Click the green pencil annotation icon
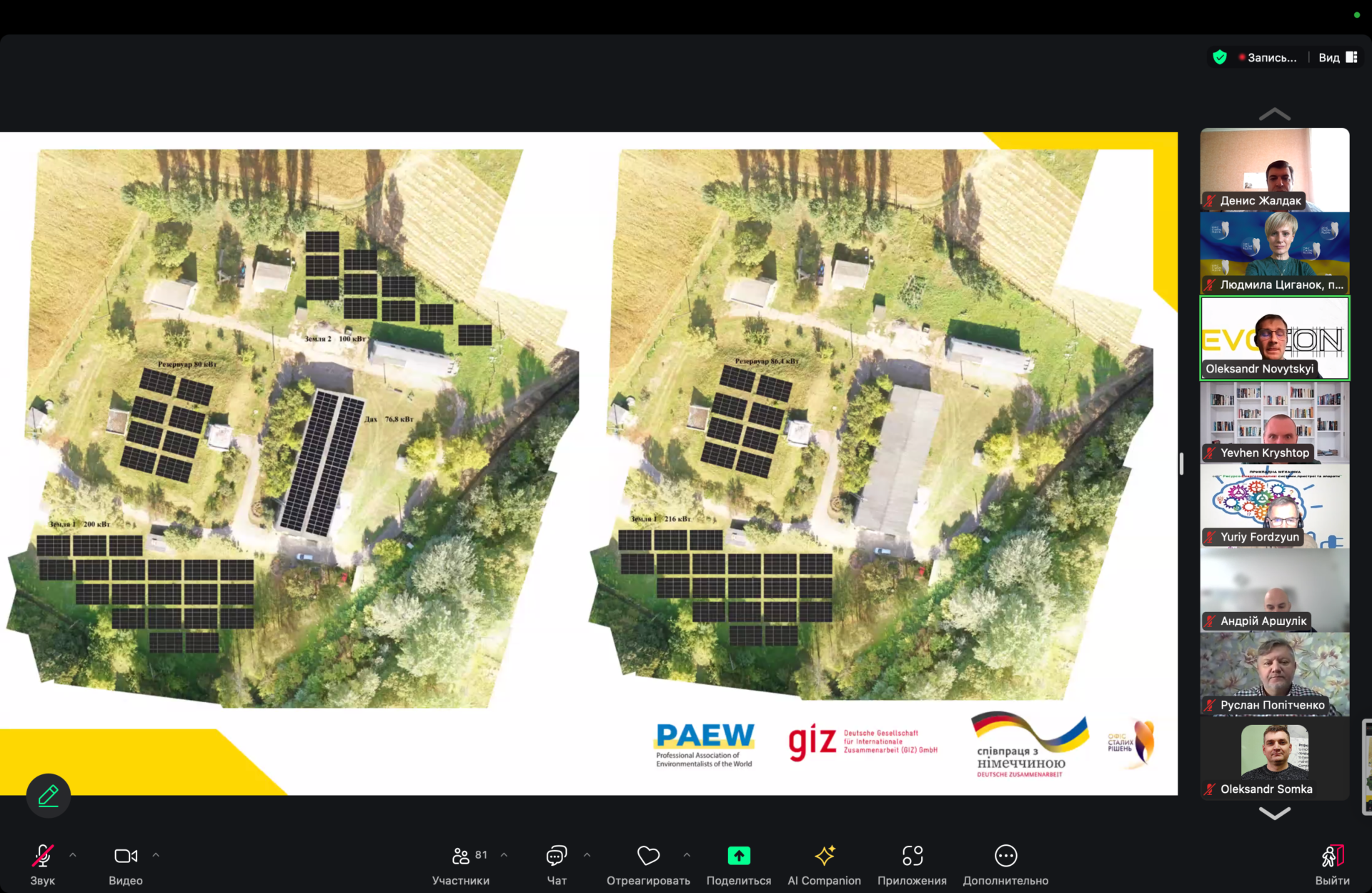This screenshot has width=1372, height=893. pyautogui.click(x=48, y=795)
